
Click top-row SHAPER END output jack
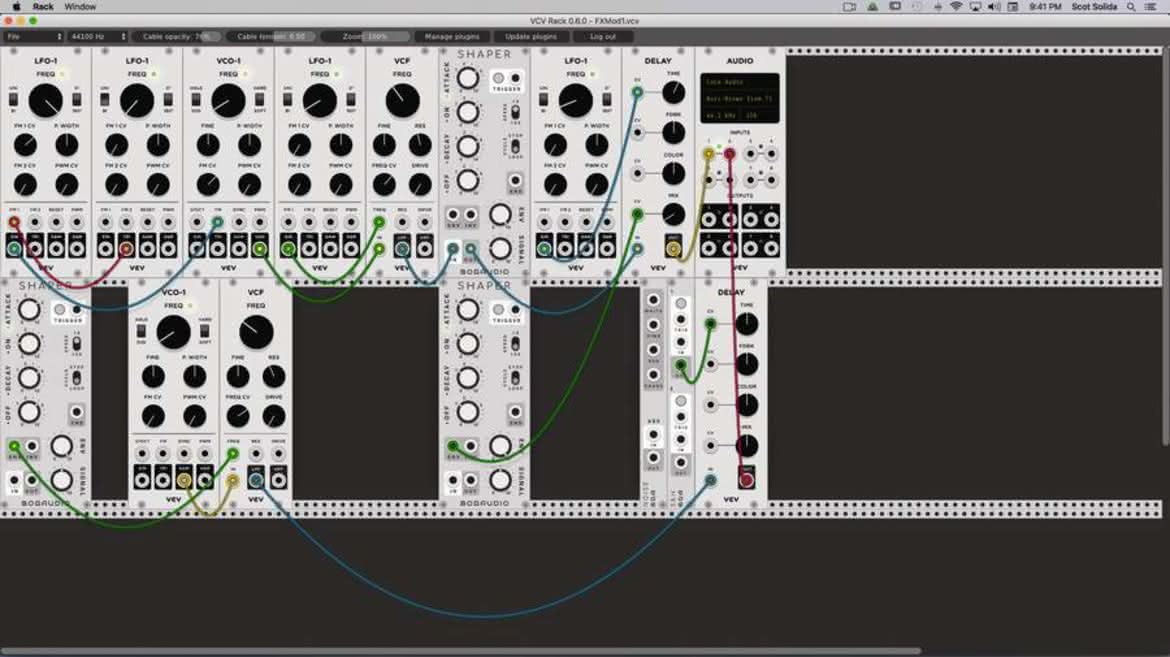click(x=515, y=181)
